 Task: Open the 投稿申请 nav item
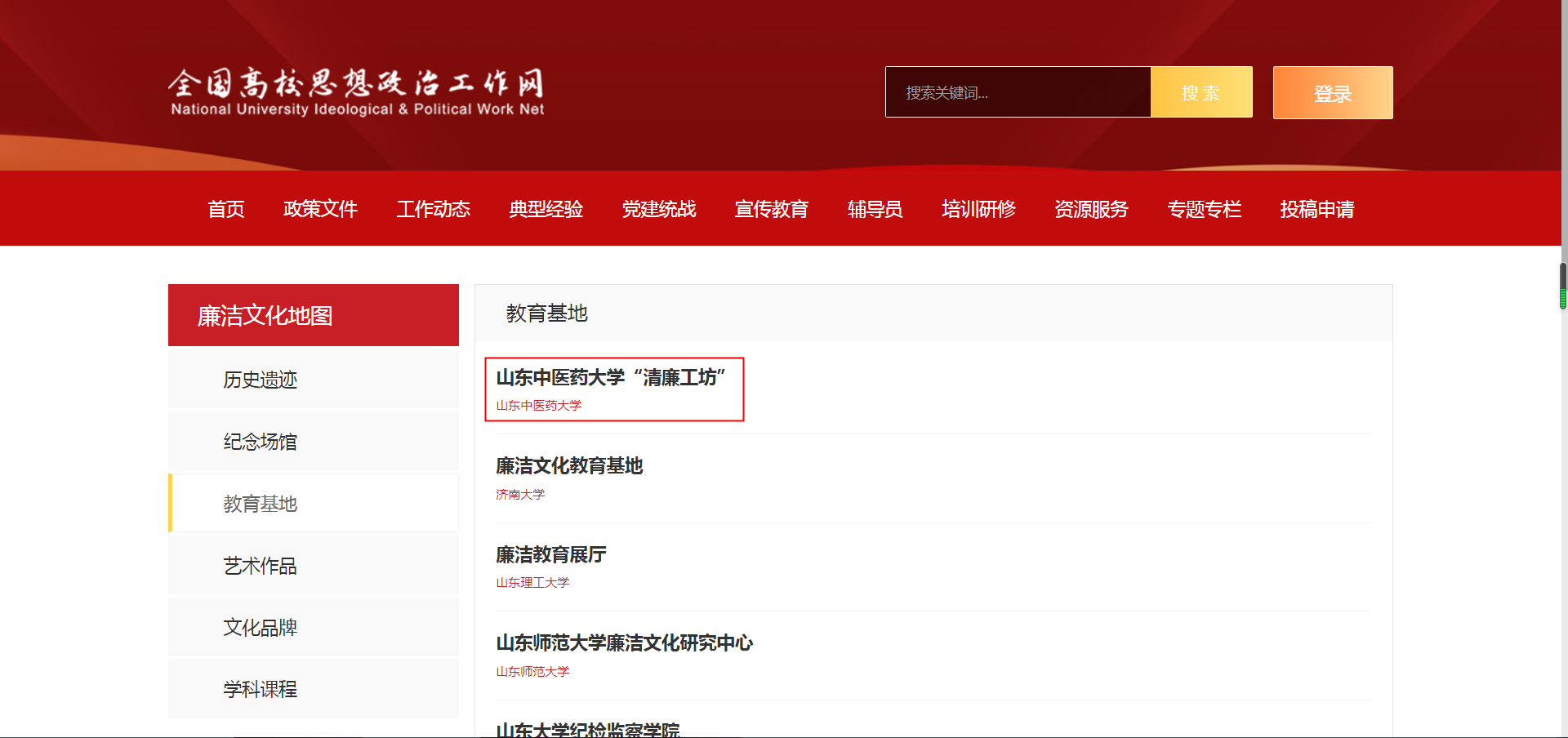tap(1316, 210)
